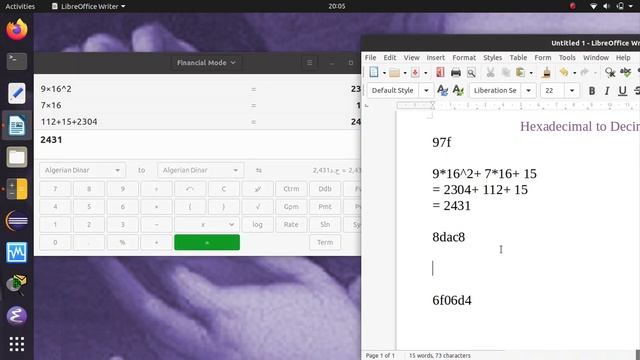640x360 pixels.
Task: Click the calculator log button
Action: click(x=258, y=224)
